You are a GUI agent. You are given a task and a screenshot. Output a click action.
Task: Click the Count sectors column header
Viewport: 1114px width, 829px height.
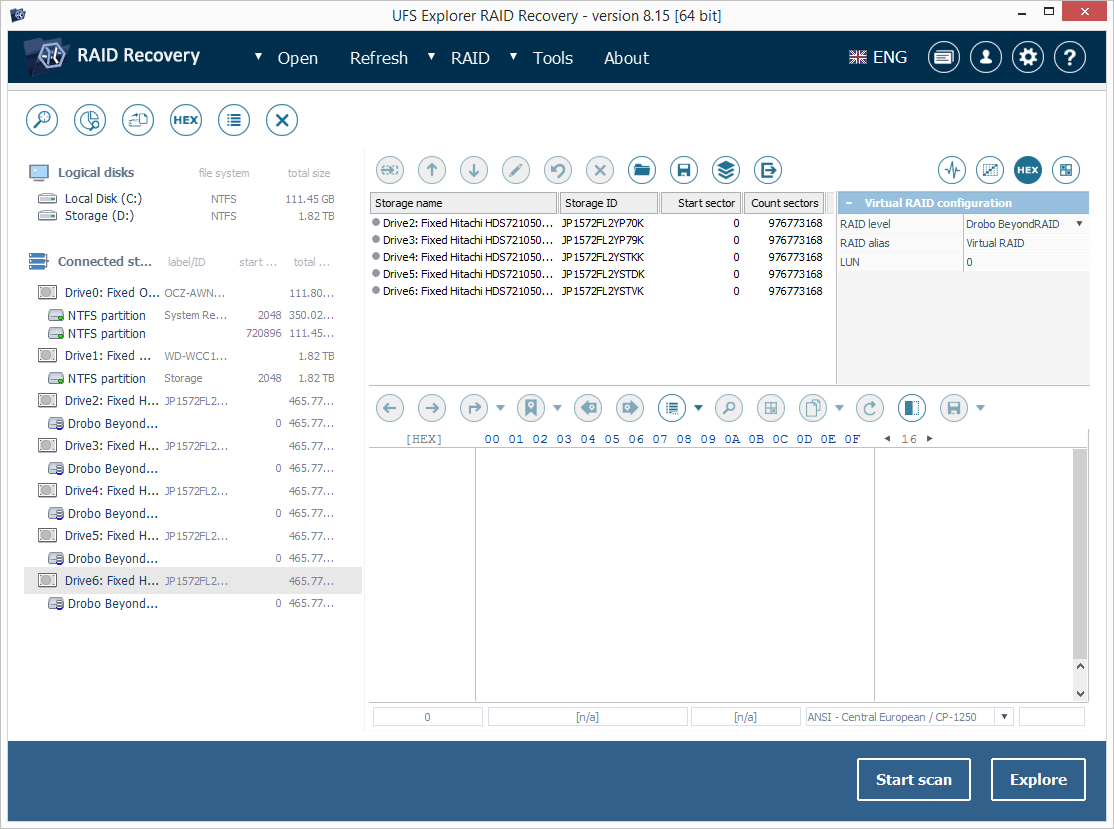(784, 203)
